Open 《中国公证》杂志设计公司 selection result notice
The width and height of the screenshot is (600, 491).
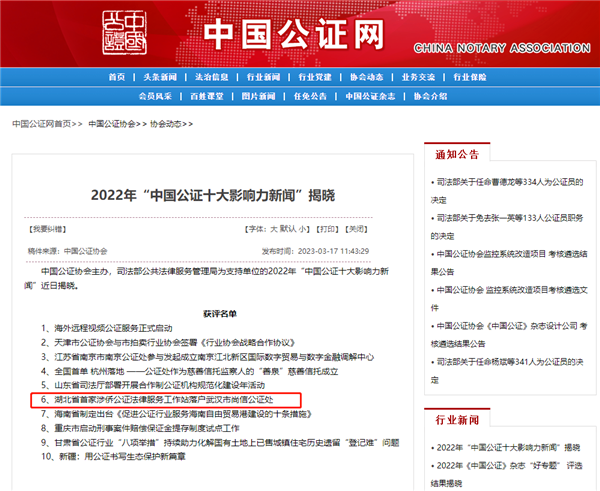(509, 335)
